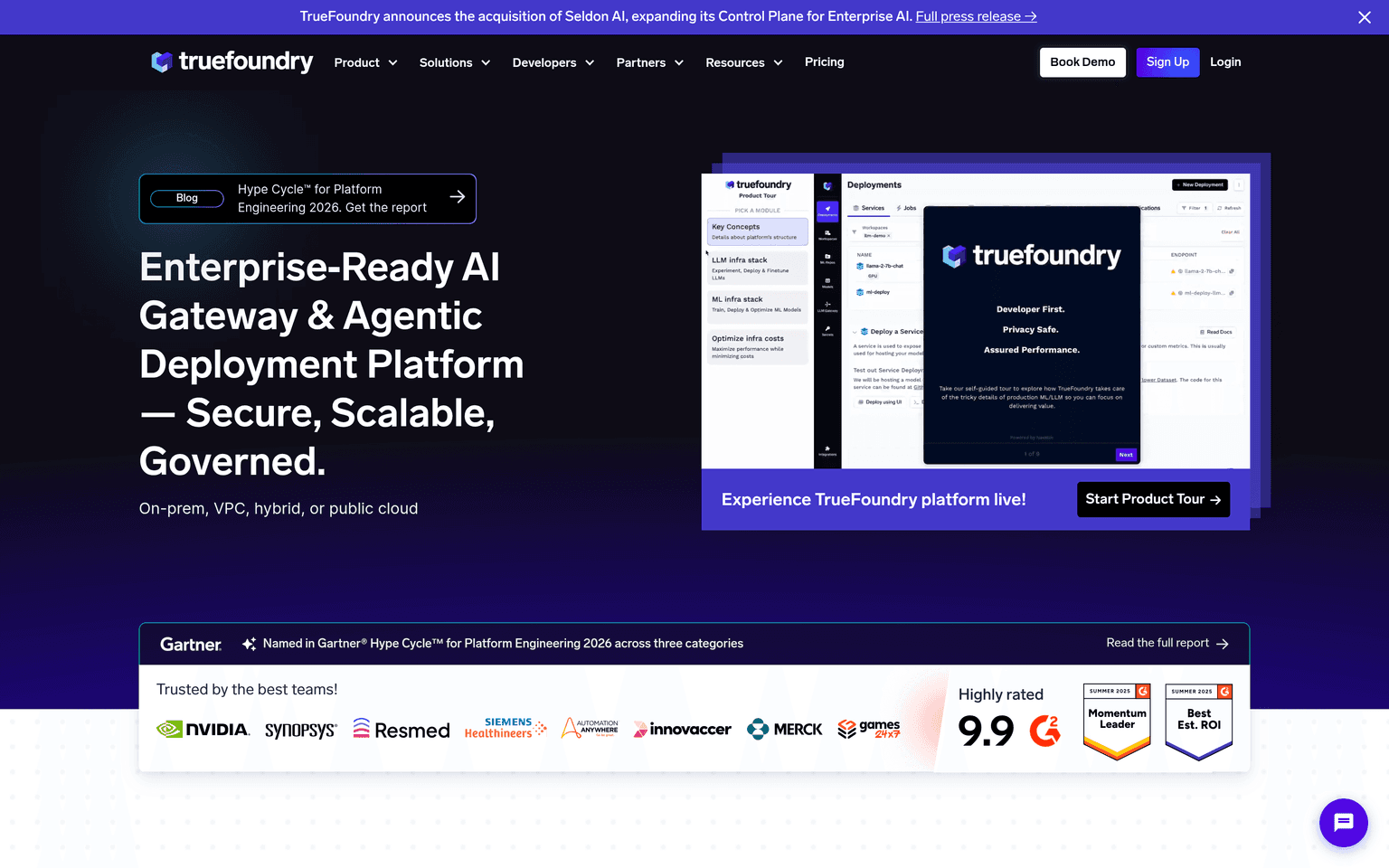Image resolution: width=1389 pixels, height=868 pixels.
Task: Switch to Services tab in Deployments preview
Action: 869,208
